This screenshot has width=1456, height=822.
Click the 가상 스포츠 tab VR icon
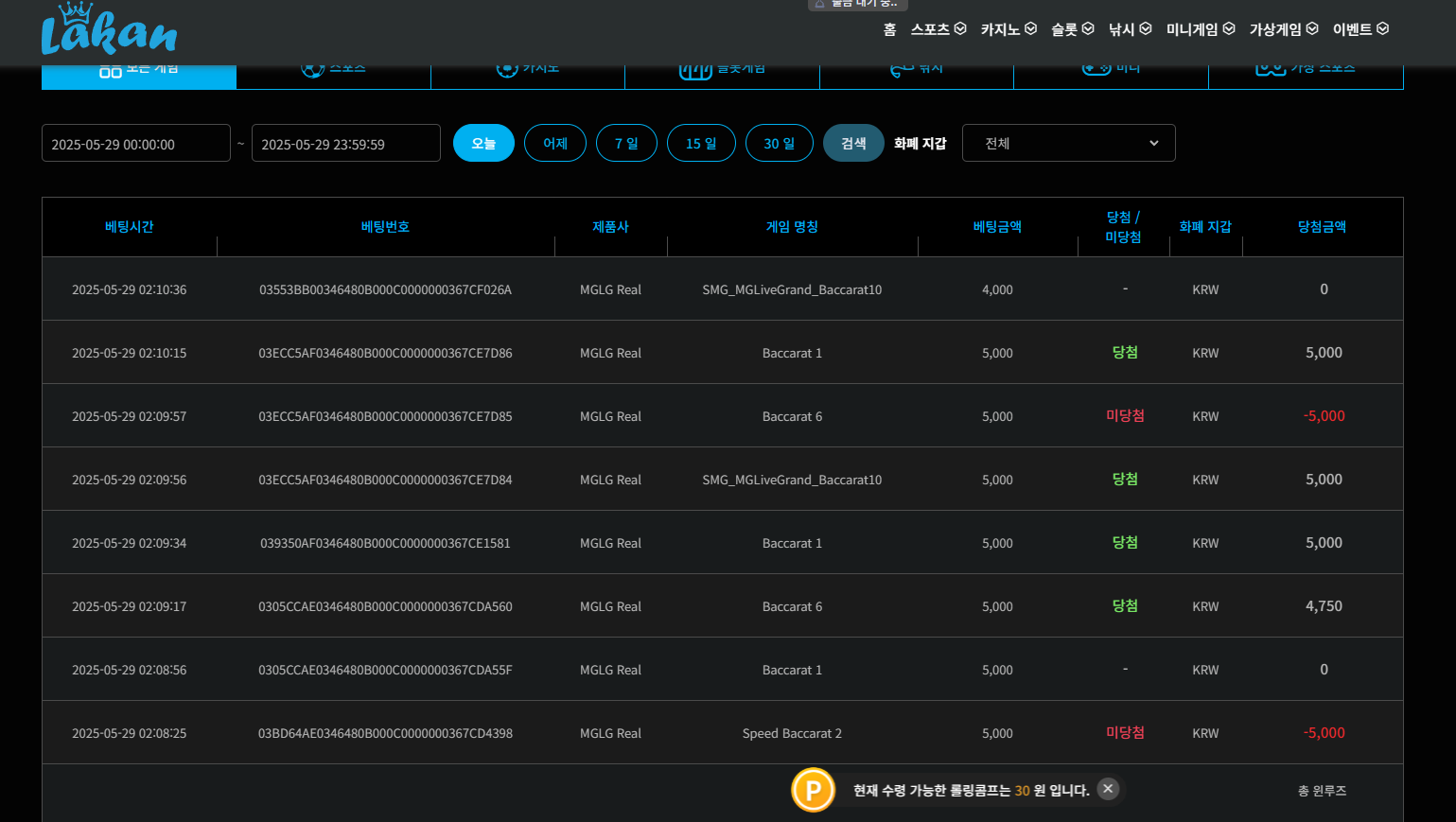(1270, 70)
